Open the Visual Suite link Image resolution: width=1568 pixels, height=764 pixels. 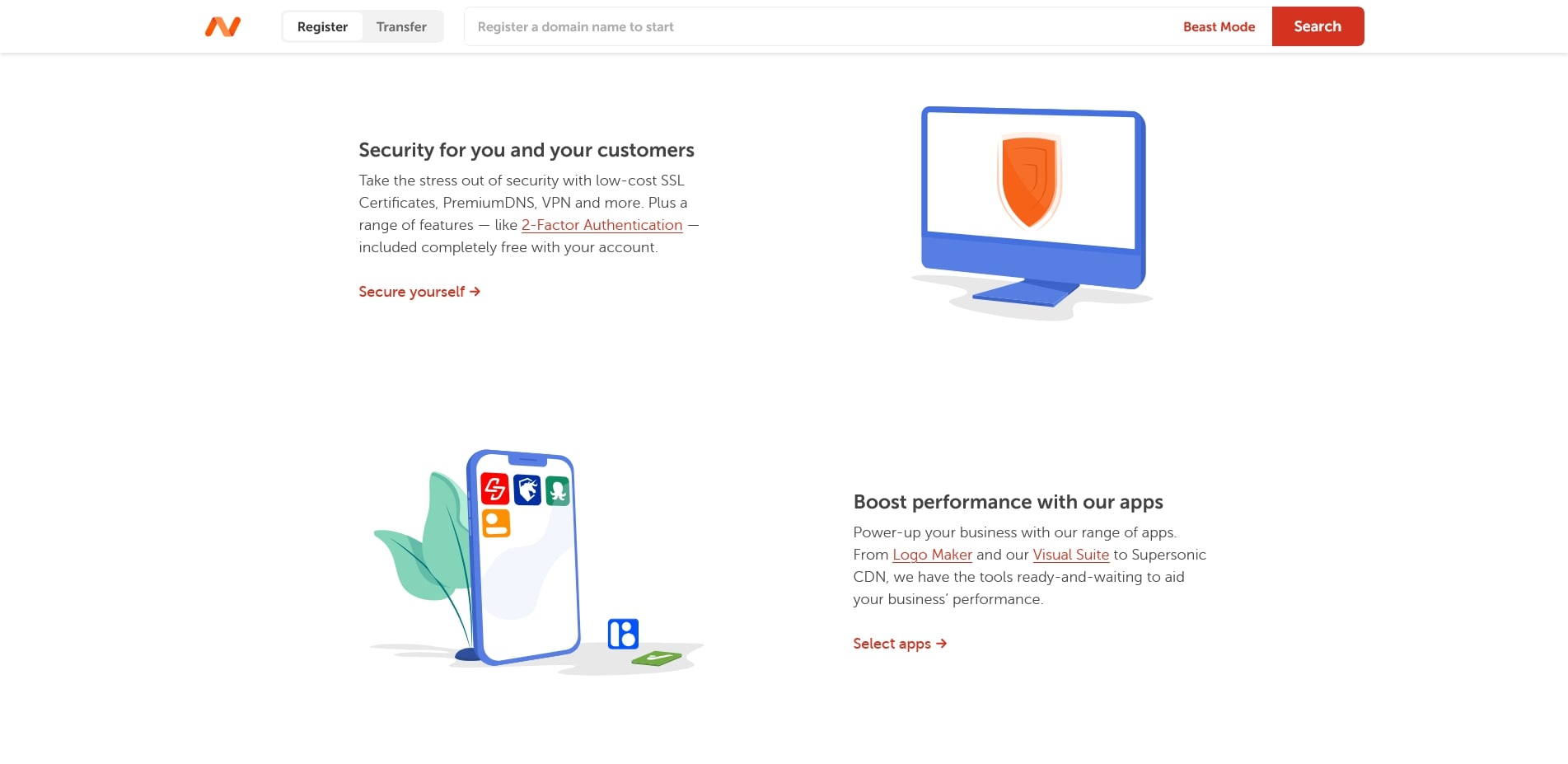(x=1070, y=555)
